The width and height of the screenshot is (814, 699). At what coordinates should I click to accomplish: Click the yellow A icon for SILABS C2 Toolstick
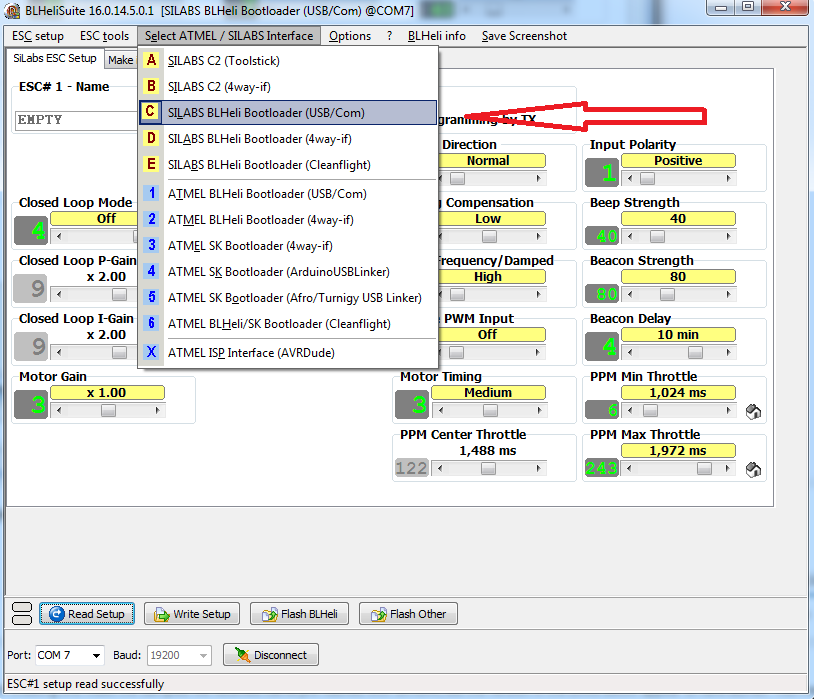151,60
